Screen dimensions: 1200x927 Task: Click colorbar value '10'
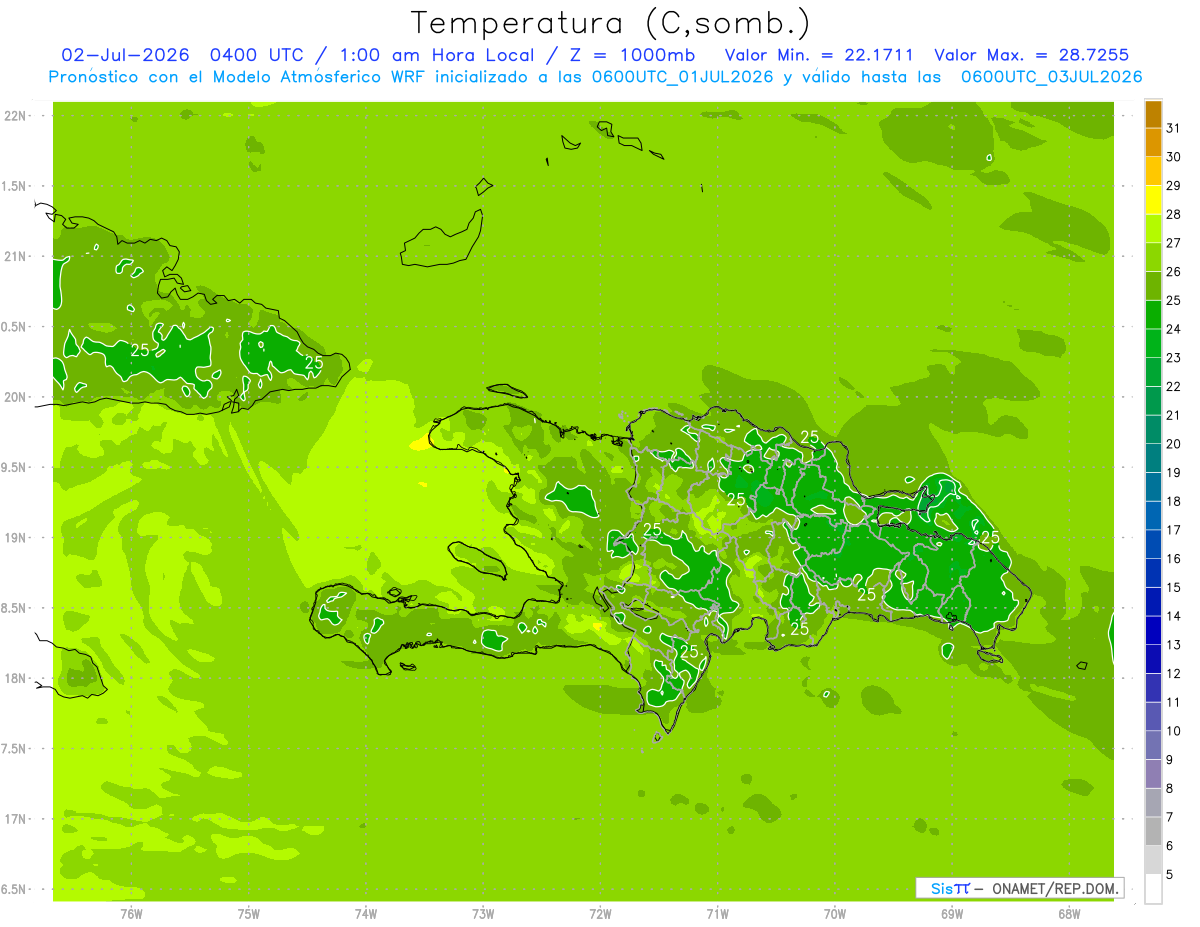pyautogui.click(x=1174, y=731)
